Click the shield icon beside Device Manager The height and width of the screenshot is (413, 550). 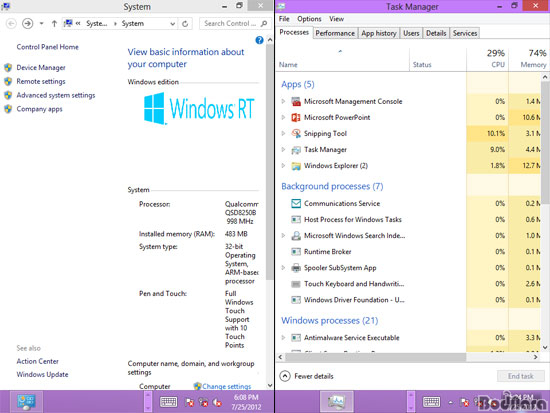coord(8,67)
